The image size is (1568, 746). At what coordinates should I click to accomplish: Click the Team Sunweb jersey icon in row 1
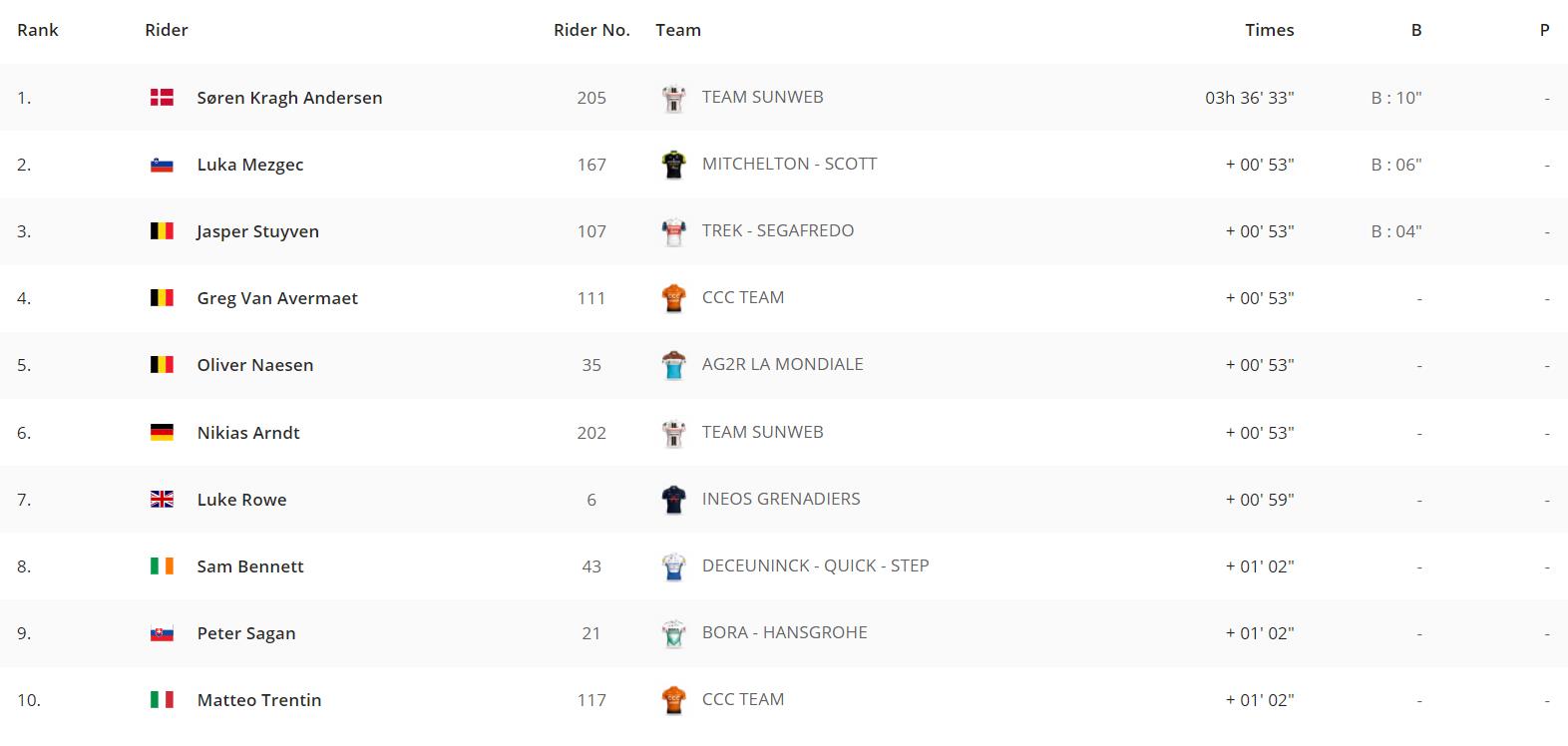click(x=674, y=98)
